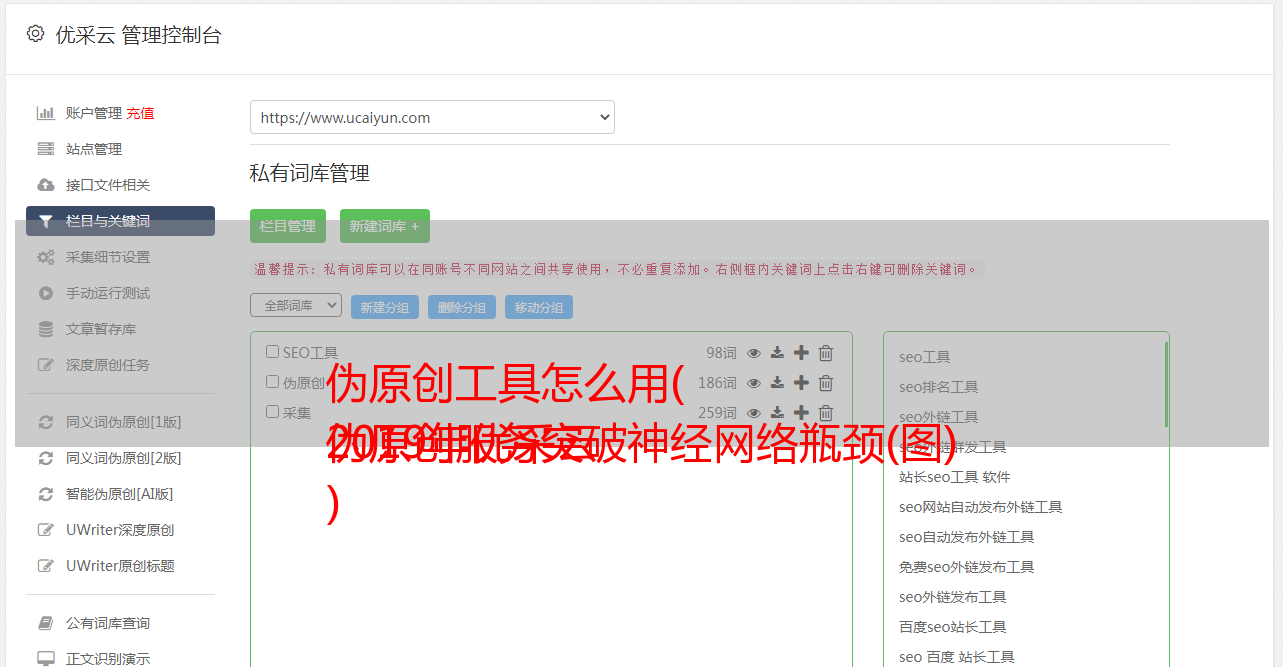
Task: Select keyword seo外链发布工具
Action: tap(953, 597)
